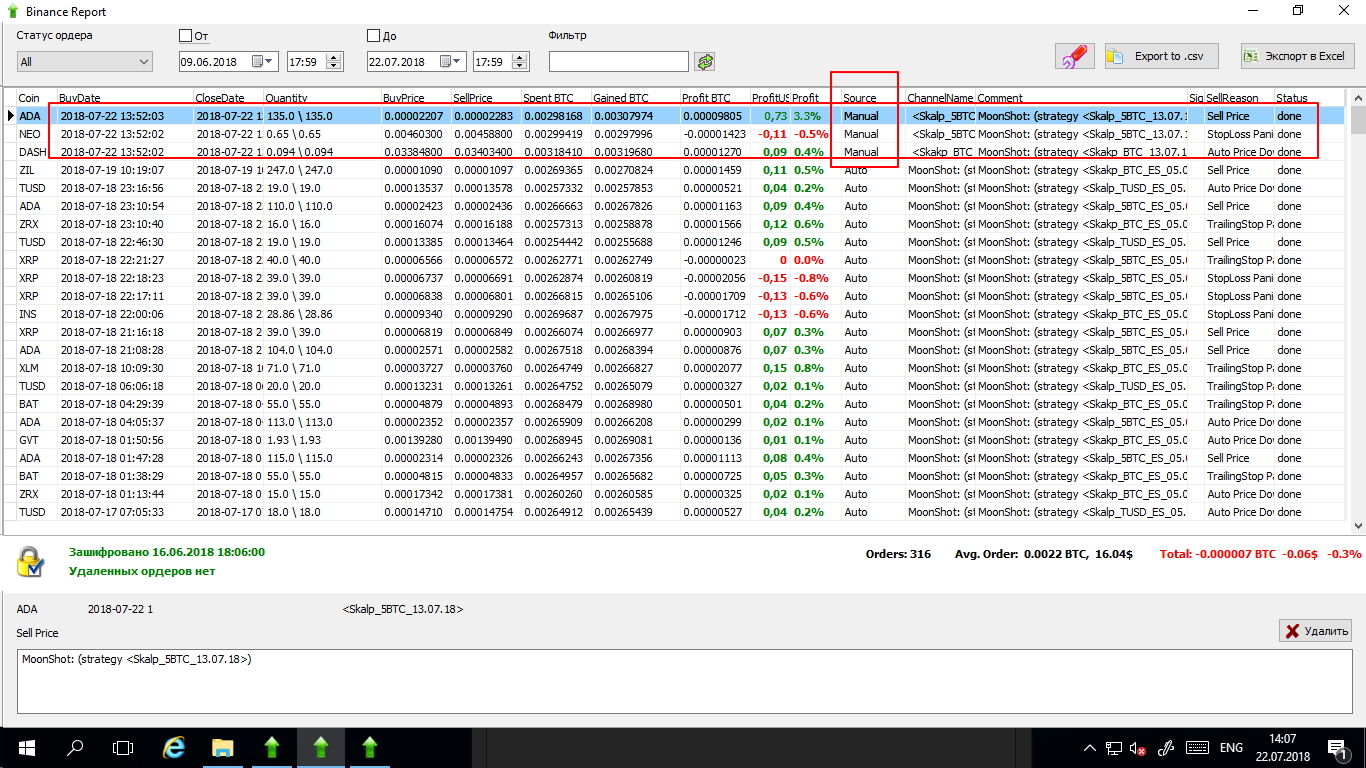Click the green refresh icon beside the filter field
The width and height of the screenshot is (1366, 768).
pyautogui.click(x=706, y=62)
